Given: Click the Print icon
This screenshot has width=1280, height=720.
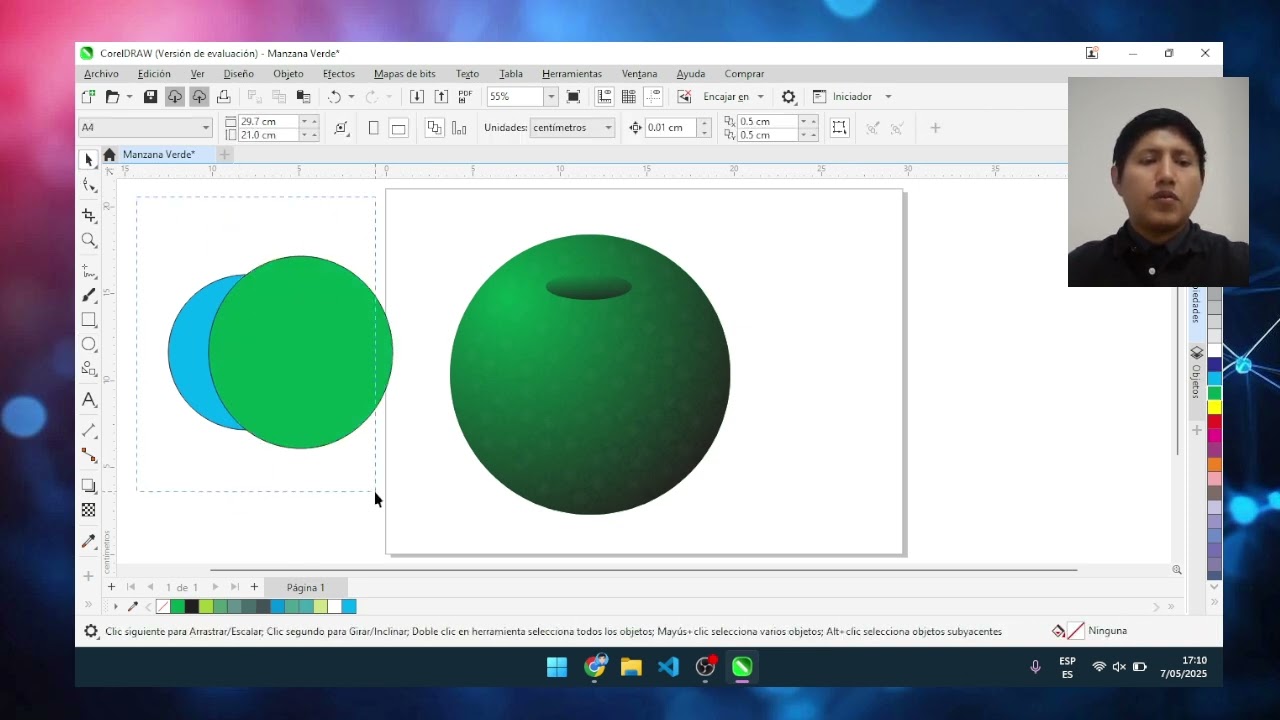Looking at the screenshot, I should coord(223,97).
